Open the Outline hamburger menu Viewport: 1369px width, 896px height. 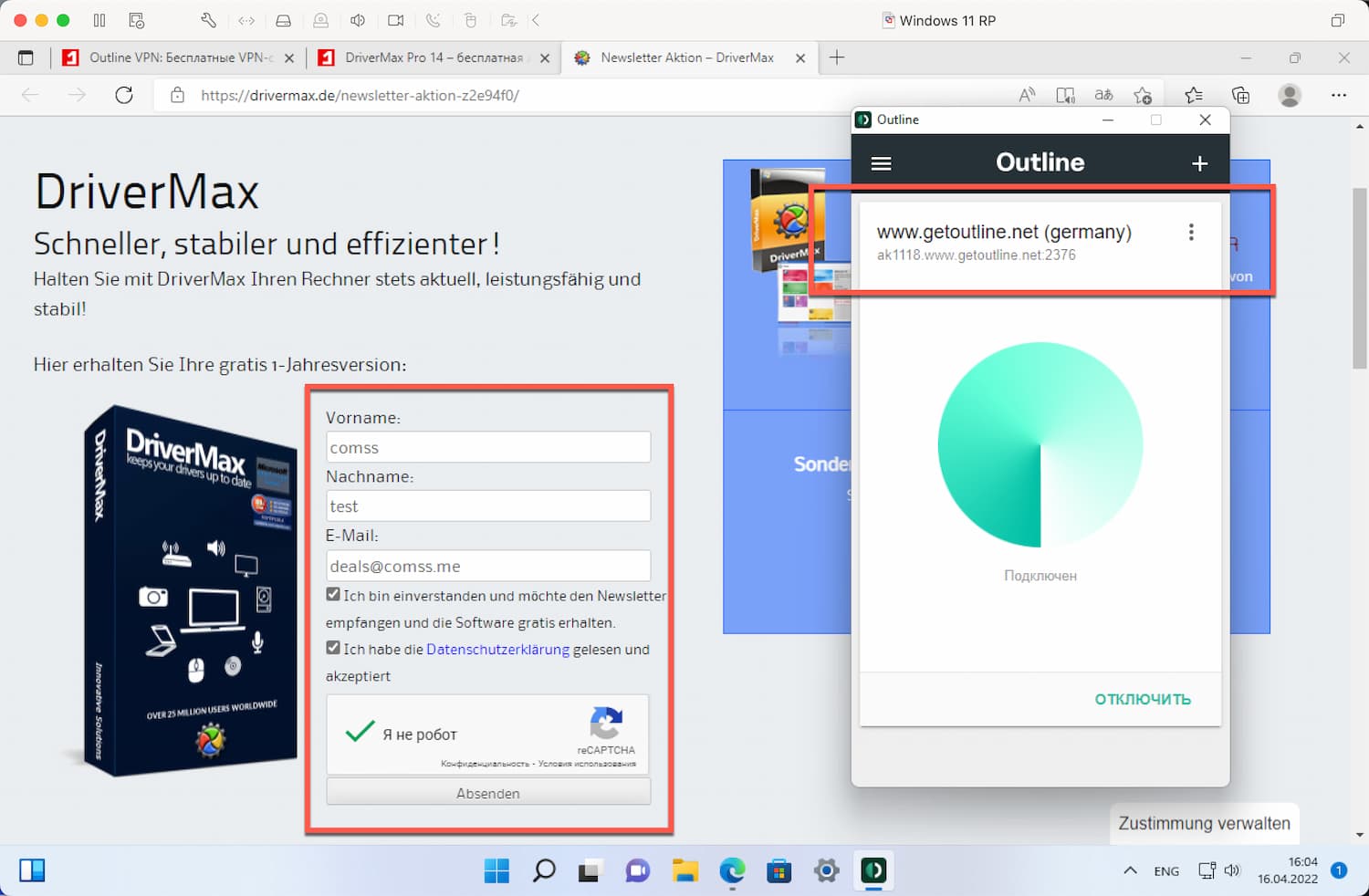[881, 163]
